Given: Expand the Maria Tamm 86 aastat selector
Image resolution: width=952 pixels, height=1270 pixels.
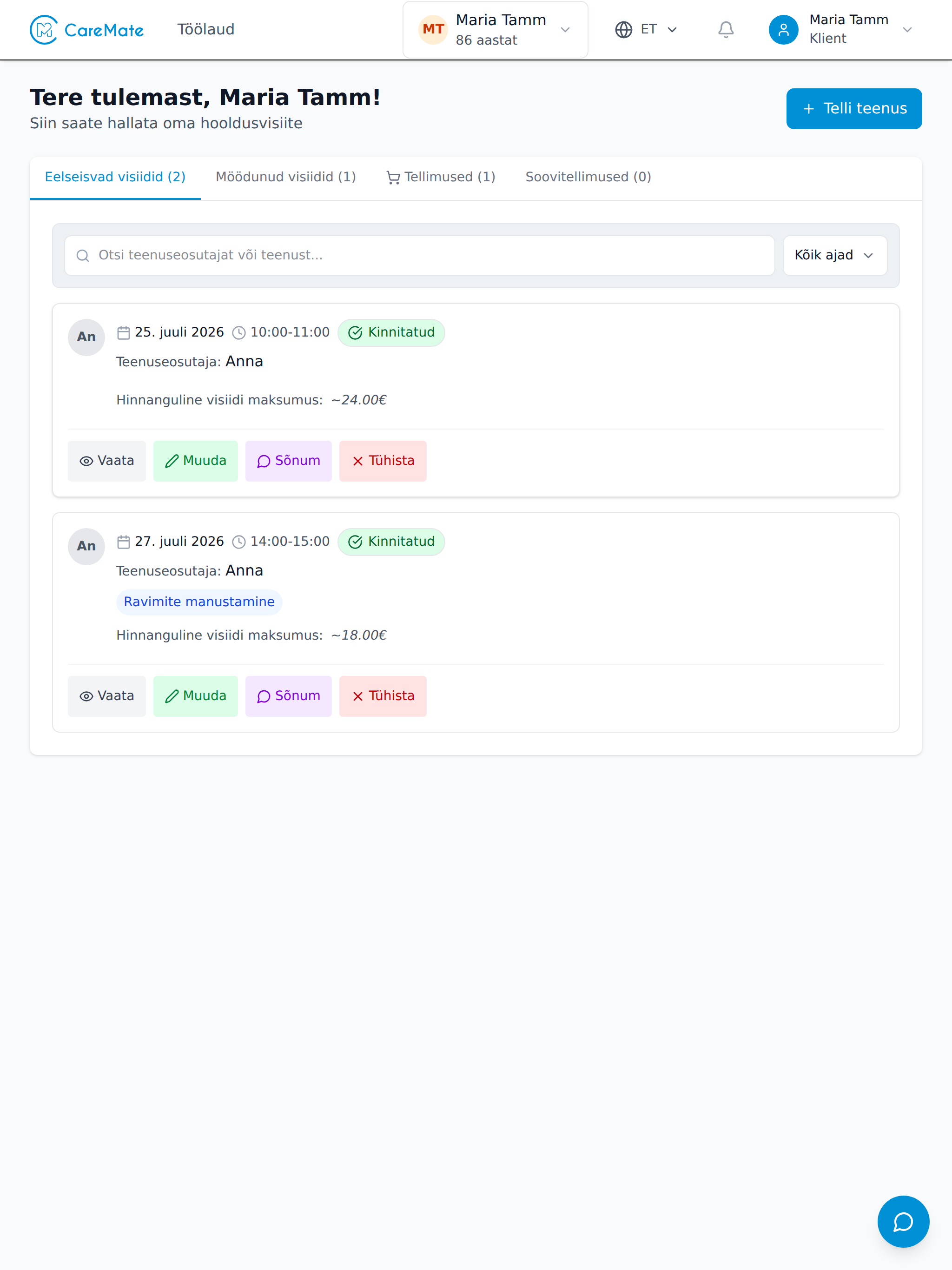Looking at the screenshot, I should pyautogui.click(x=495, y=30).
